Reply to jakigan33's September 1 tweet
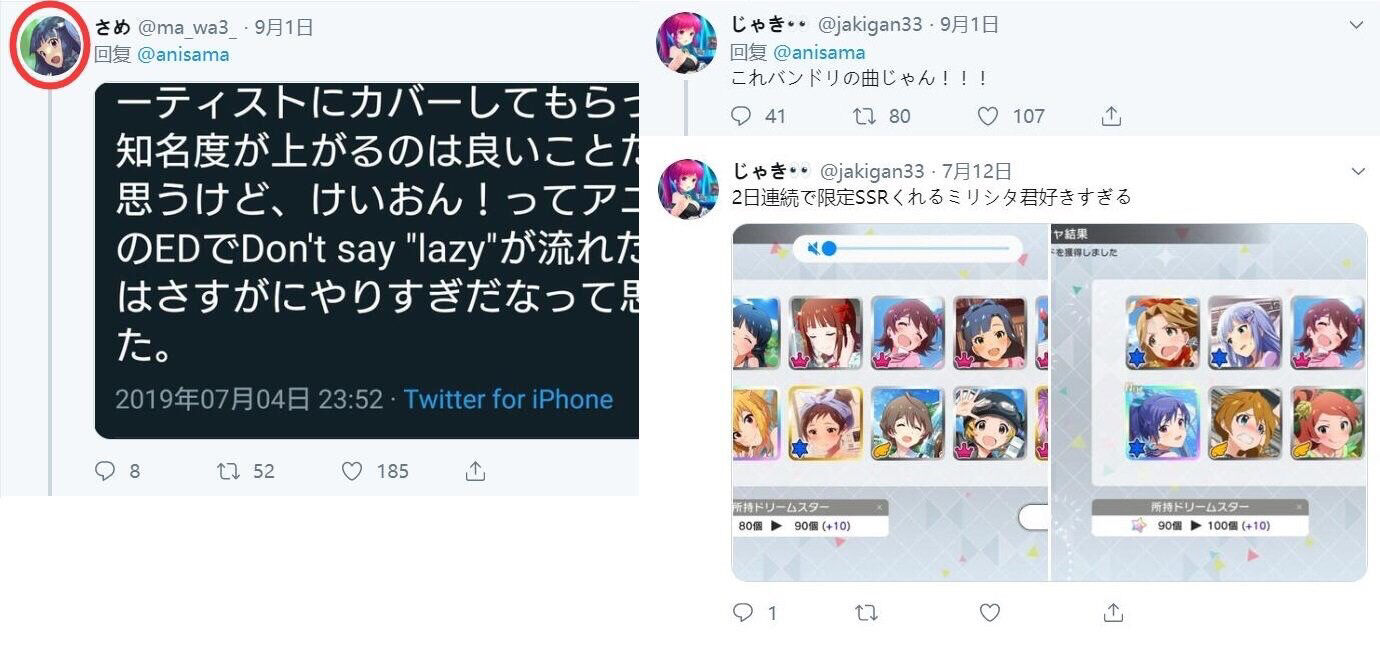 coord(742,116)
